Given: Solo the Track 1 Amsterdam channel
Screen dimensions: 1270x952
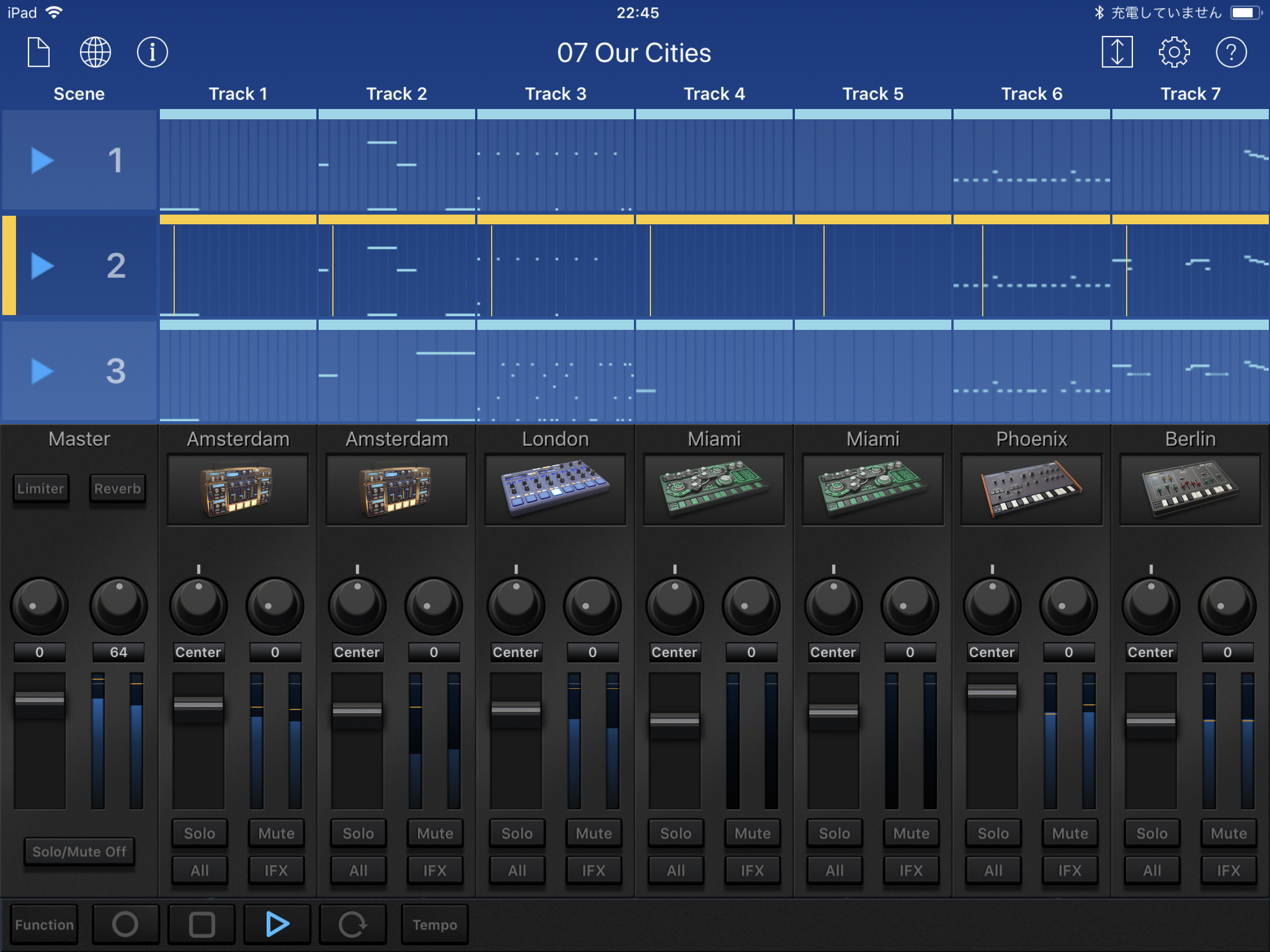Looking at the screenshot, I should tap(199, 833).
